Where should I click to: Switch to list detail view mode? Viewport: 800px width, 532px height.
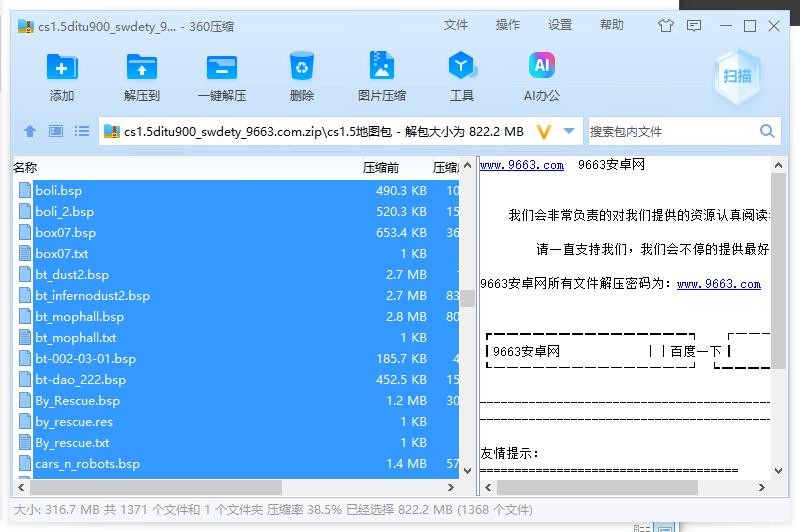[x=82, y=132]
